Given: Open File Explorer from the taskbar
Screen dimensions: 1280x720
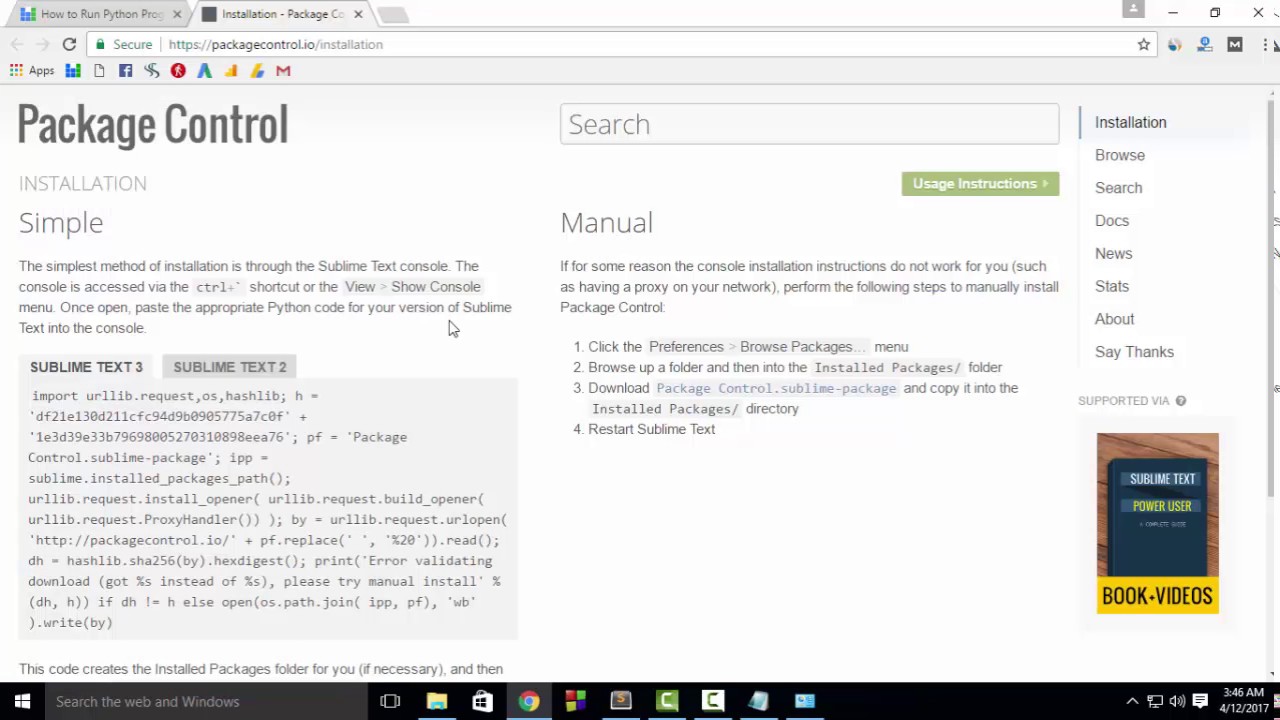Looking at the screenshot, I should (x=436, y=701).
